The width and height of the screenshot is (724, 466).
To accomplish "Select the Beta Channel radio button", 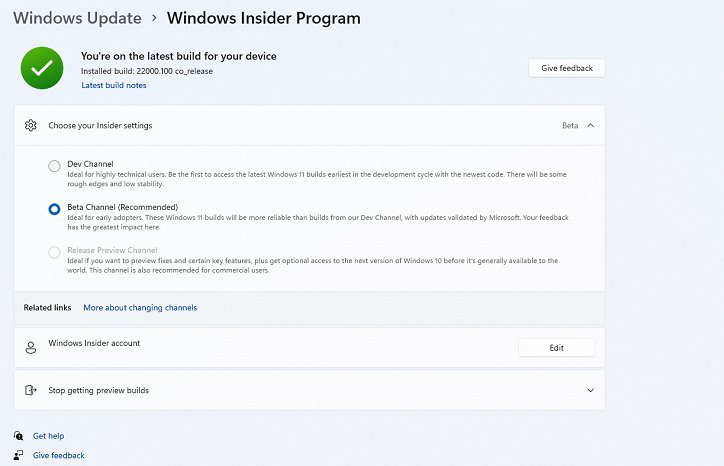I will 54,209.
